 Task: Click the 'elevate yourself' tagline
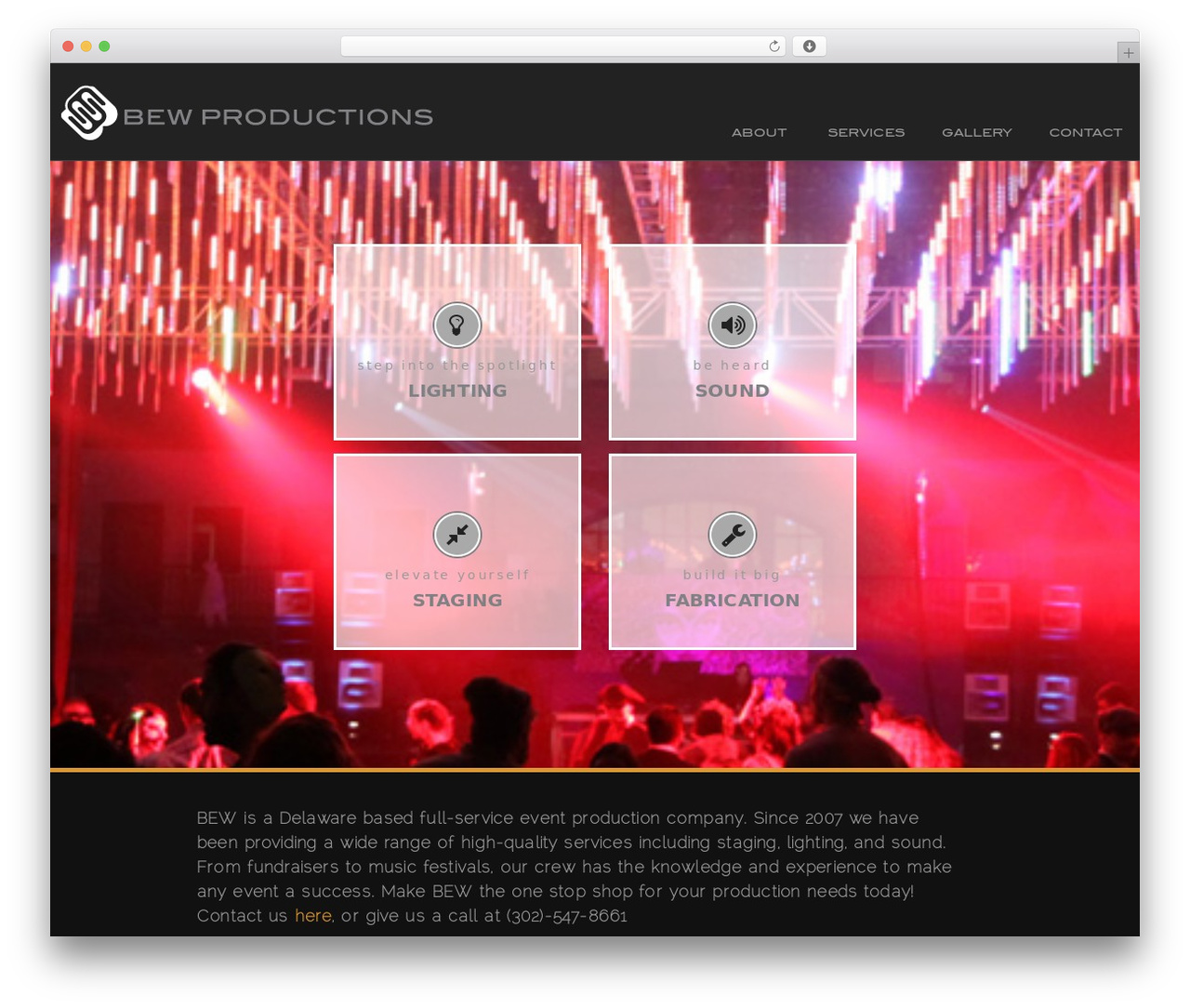pyautogui.click(x=457, y=575)
